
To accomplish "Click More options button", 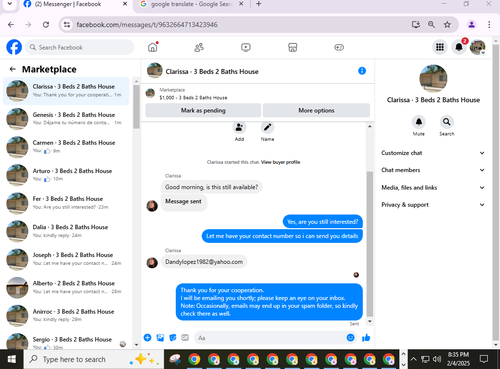I will (x=316, y=110).
